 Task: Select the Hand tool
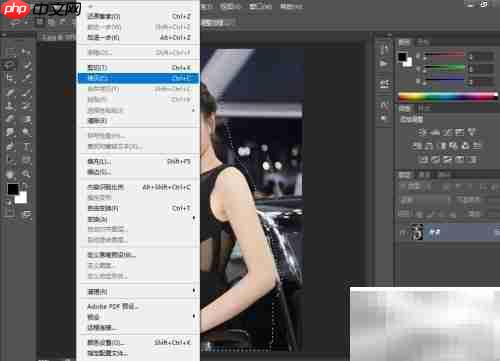click(10, 174)
